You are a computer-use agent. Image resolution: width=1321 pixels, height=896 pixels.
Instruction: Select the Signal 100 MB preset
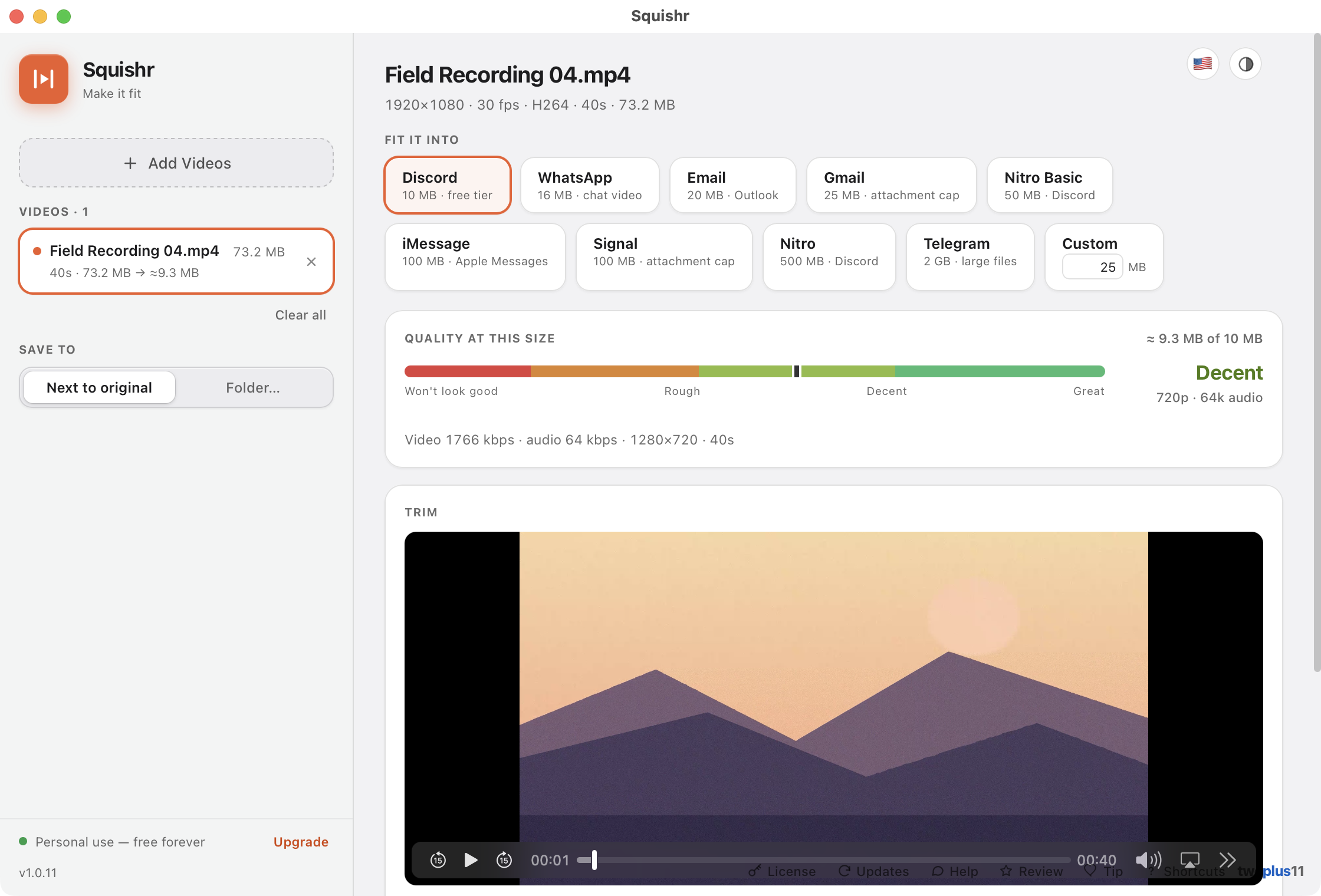coord(664,257)
